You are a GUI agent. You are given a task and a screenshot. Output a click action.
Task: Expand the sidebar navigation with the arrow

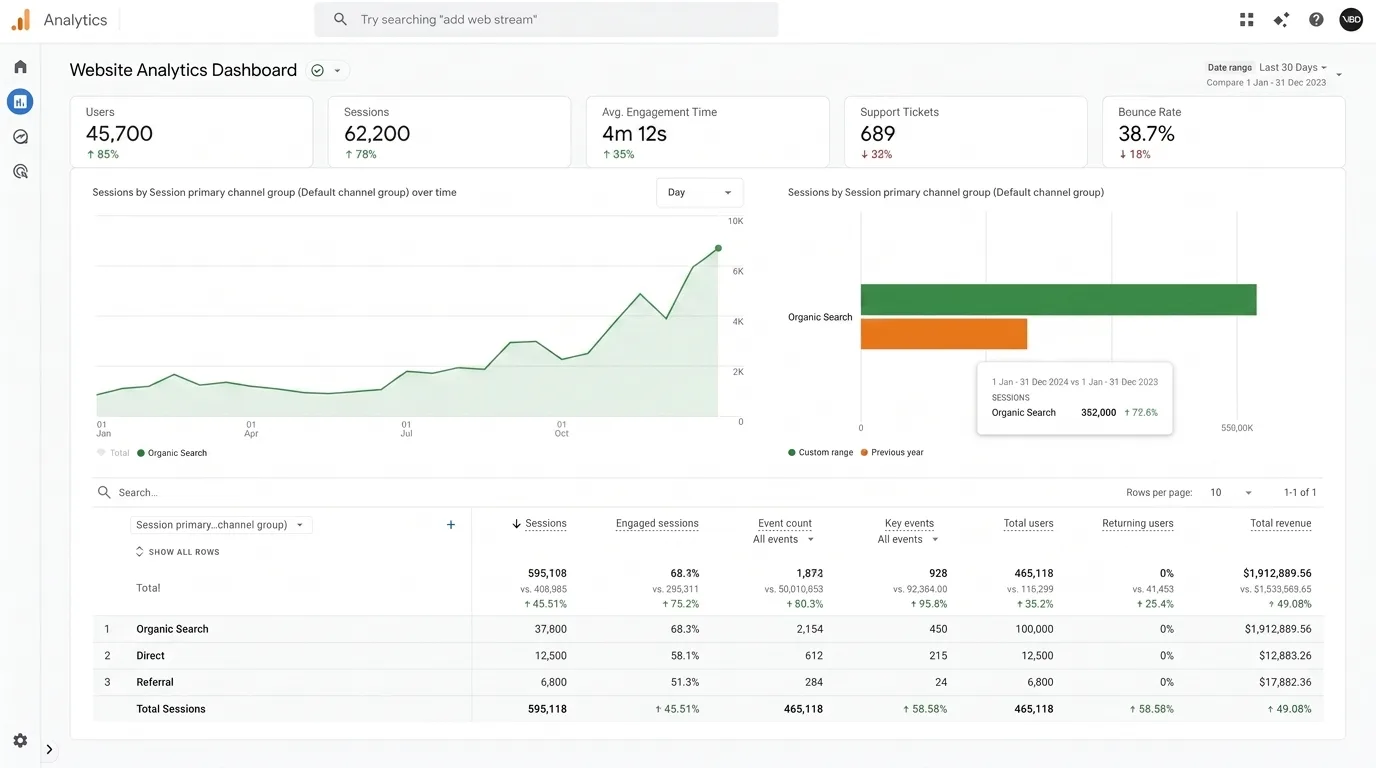coord(49,750)
